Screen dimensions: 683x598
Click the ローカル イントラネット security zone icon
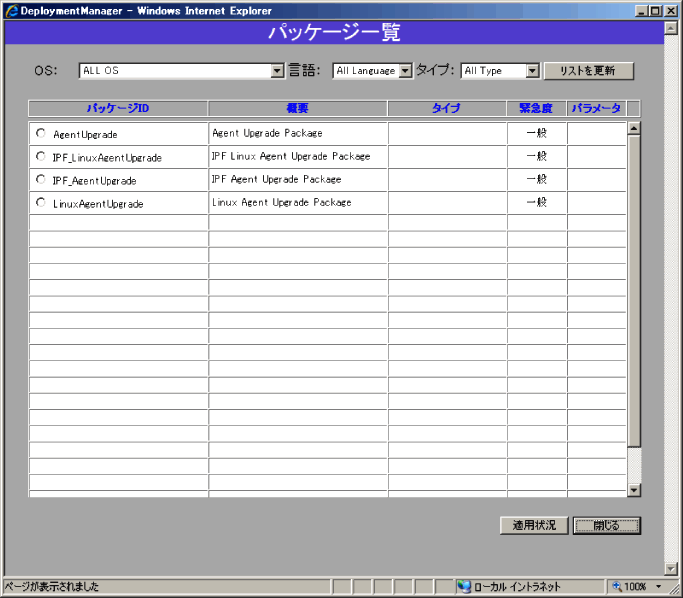(464, 587)
